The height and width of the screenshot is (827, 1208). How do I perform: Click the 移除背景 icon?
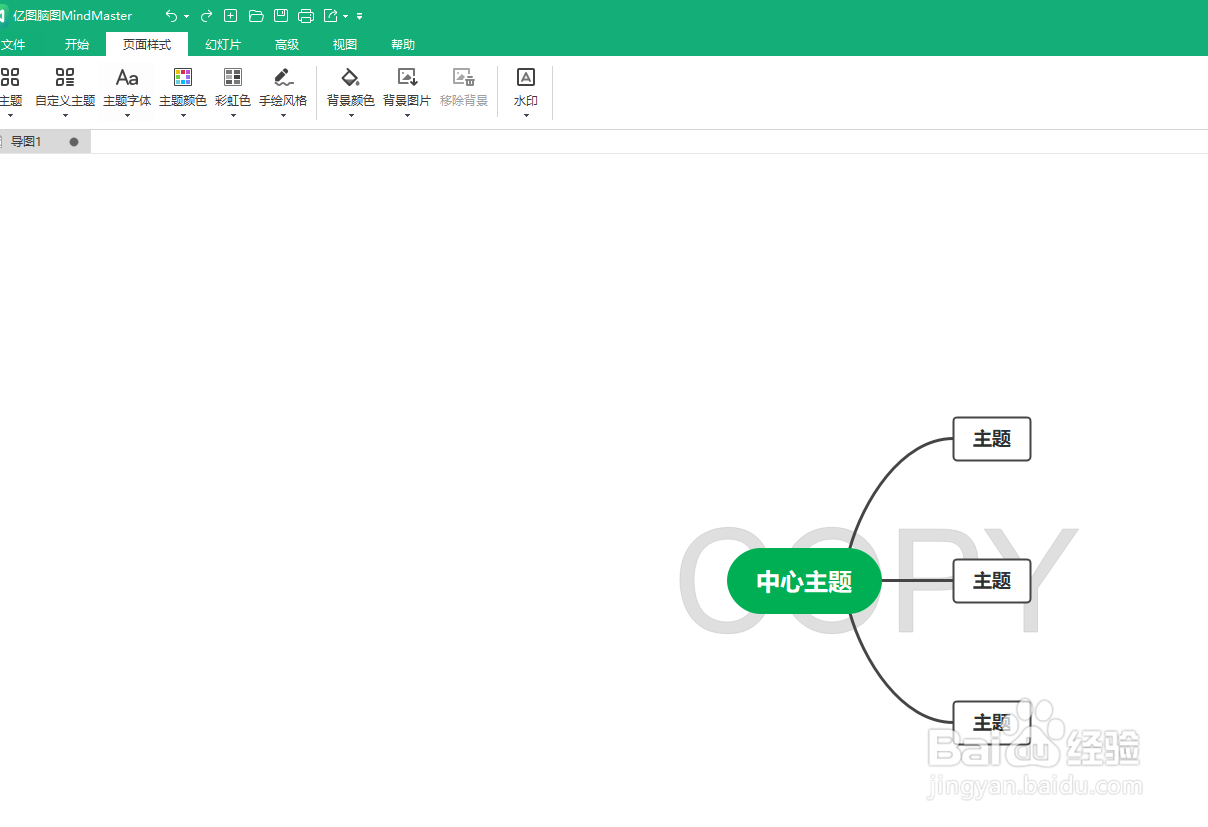tap(464, 77)
